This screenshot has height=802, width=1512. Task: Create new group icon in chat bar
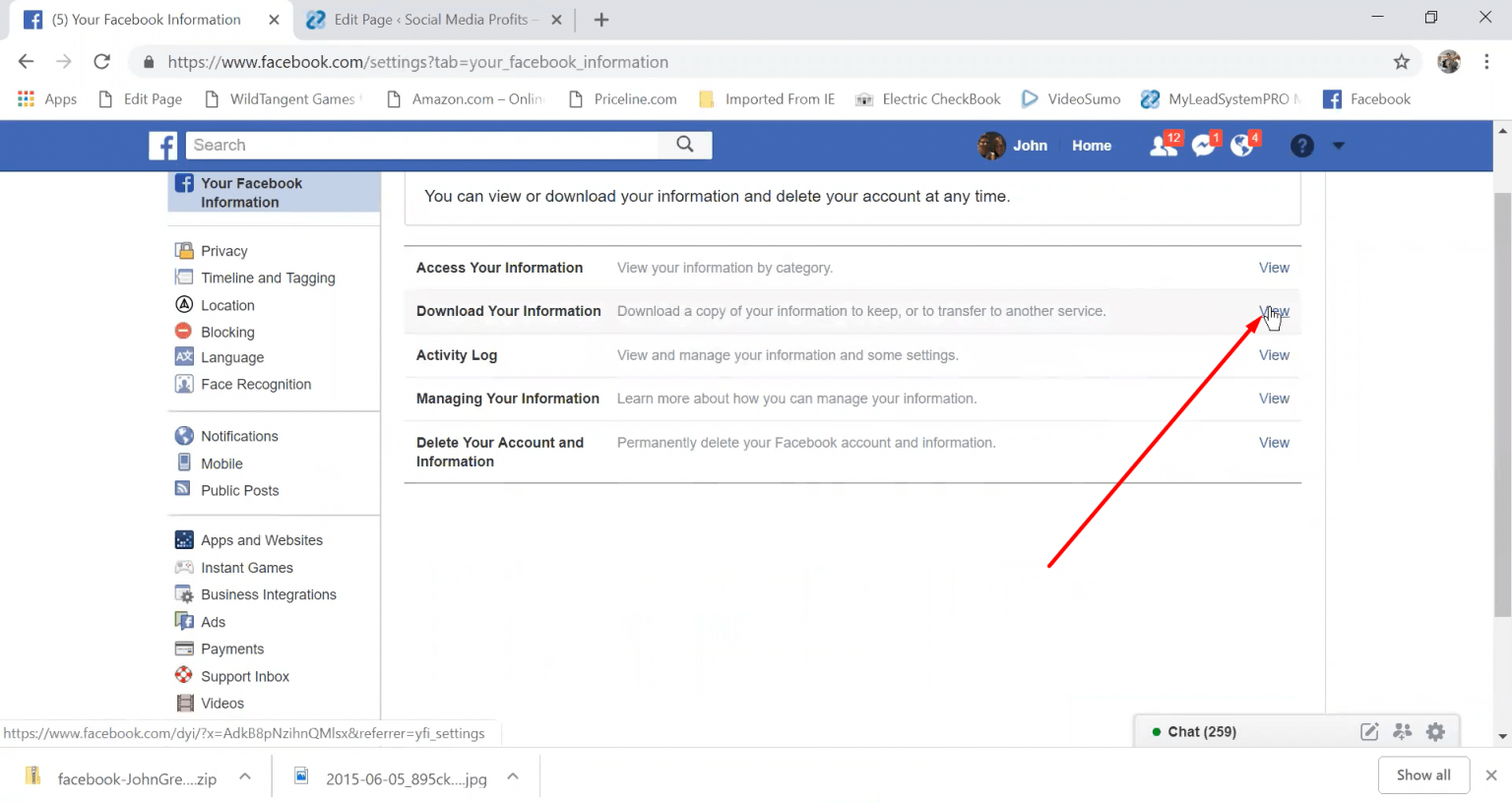pos(1403,731)
